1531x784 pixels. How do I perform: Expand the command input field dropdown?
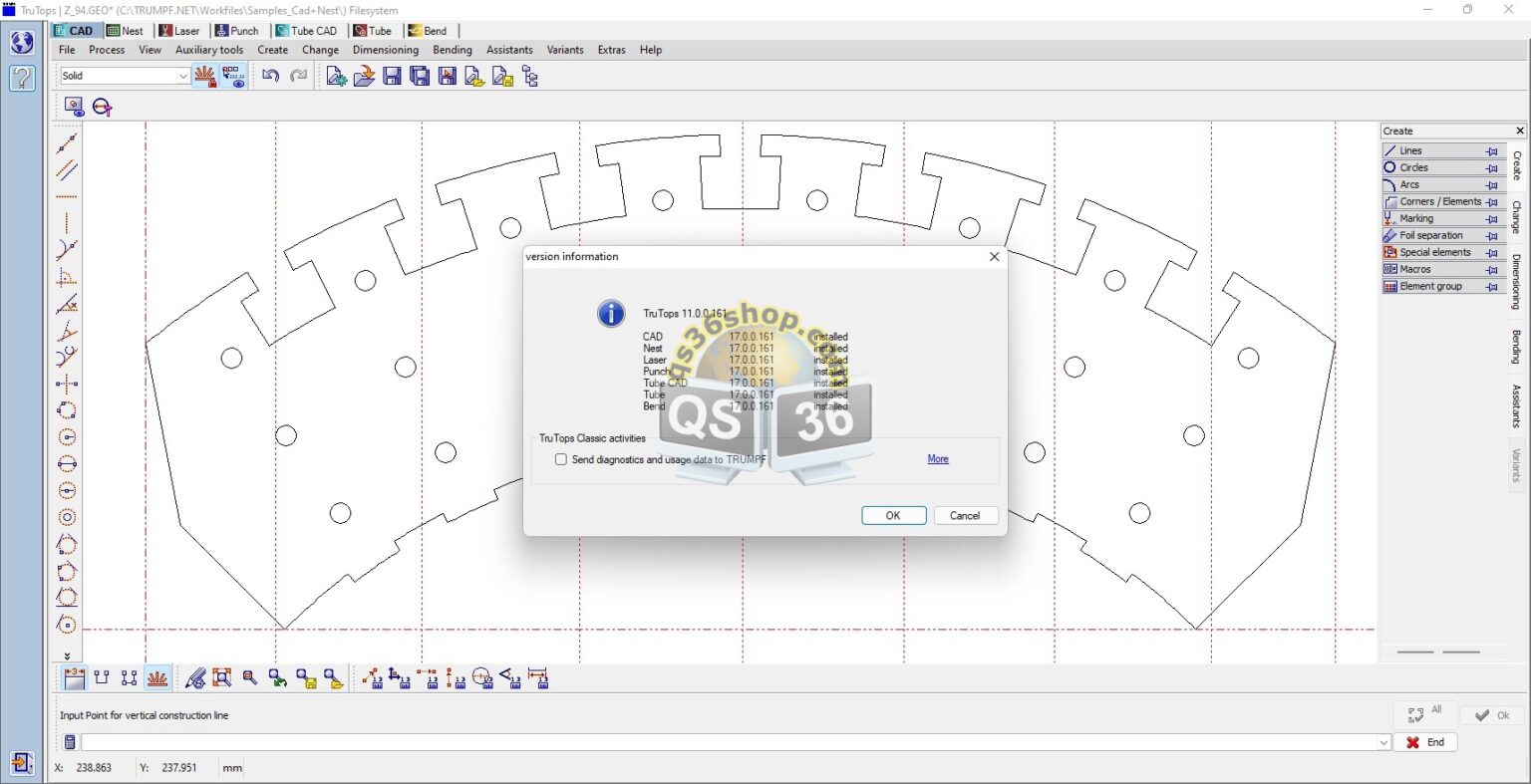coord(1385,741)
